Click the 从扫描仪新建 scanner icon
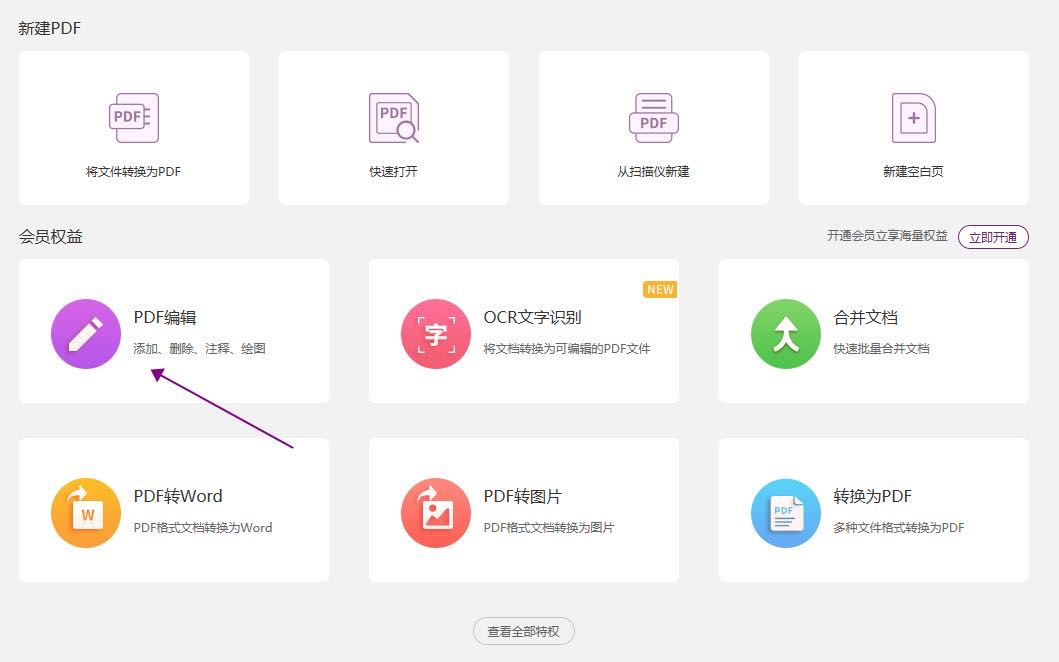This screenshot has width=1059, height=662. [653, 117]
